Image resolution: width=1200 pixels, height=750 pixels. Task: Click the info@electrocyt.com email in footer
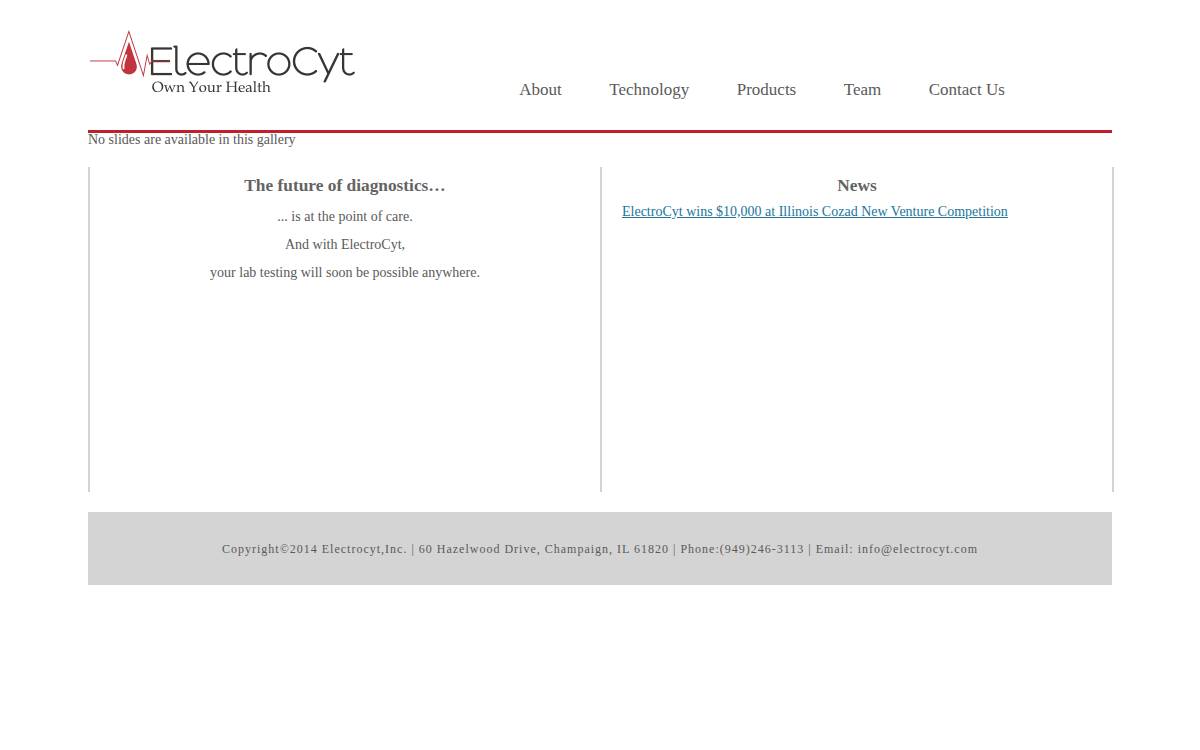tap(917, 549)
